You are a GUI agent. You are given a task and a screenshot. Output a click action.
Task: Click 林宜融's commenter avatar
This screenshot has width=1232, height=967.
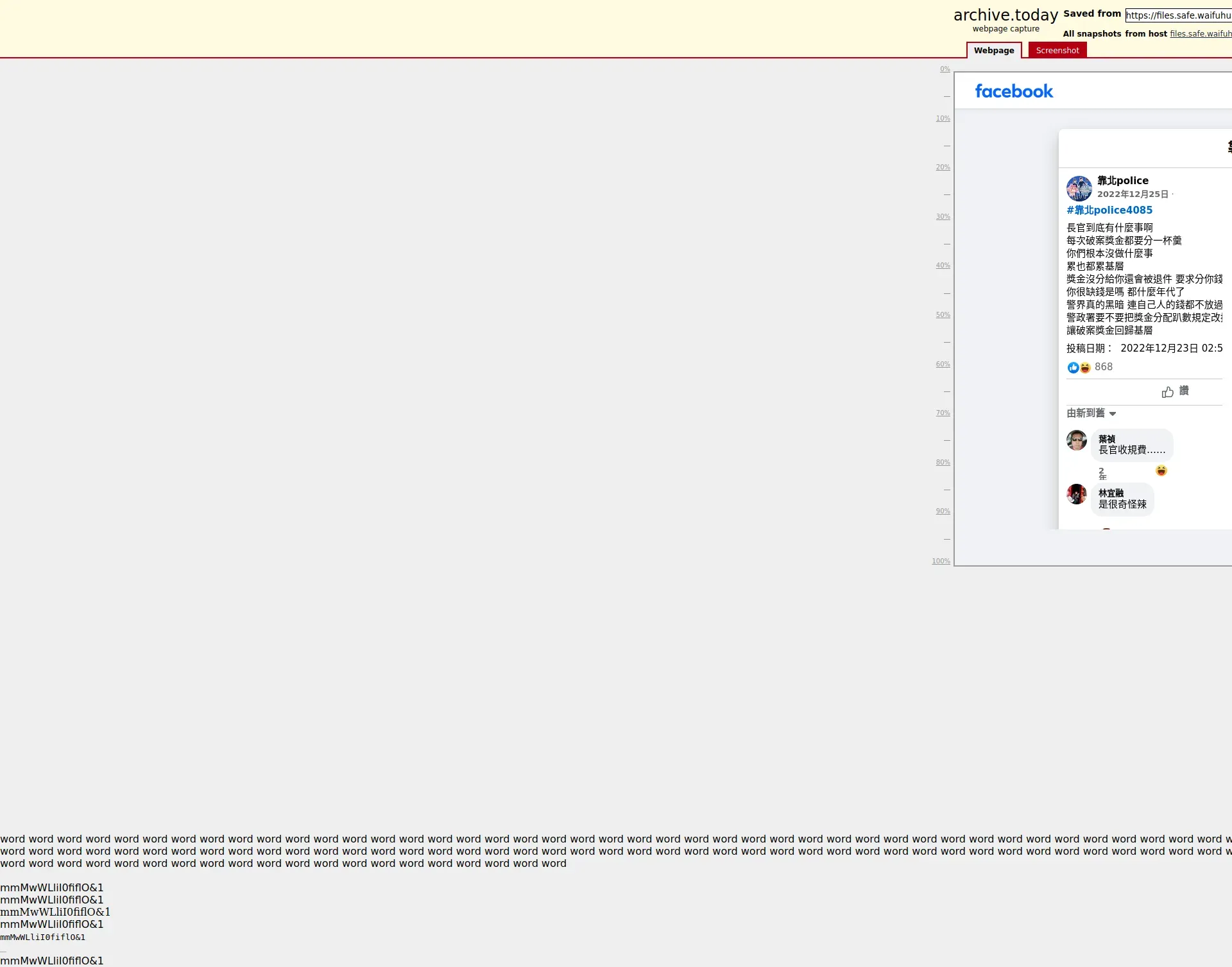pyautogui.click(x=1076, y=494)
